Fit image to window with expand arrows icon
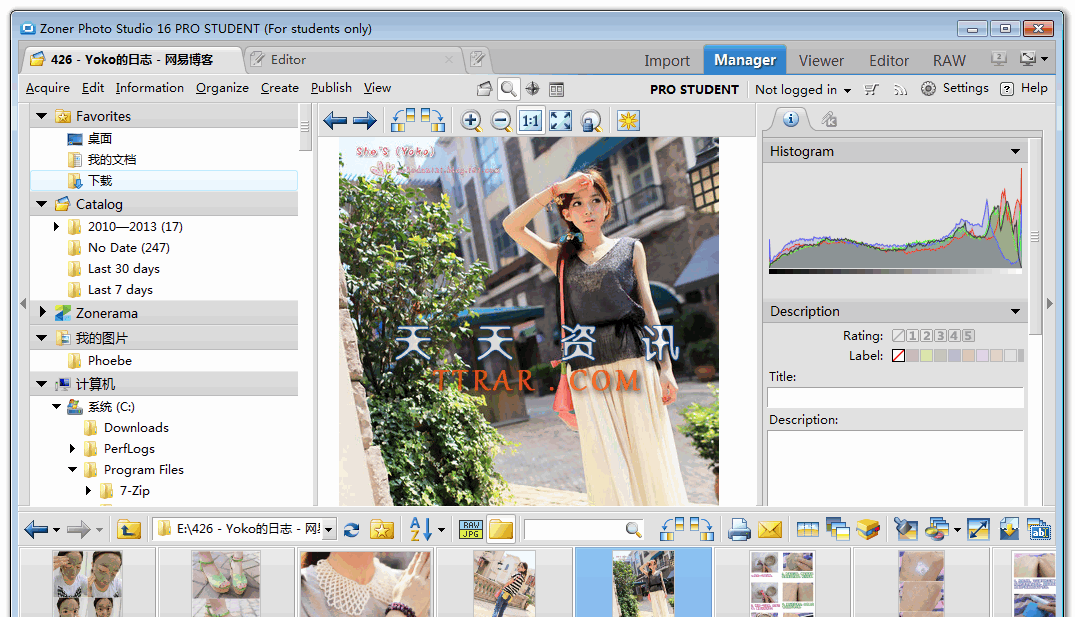This screenshot has width=1075, height=617. coord(560,121)
